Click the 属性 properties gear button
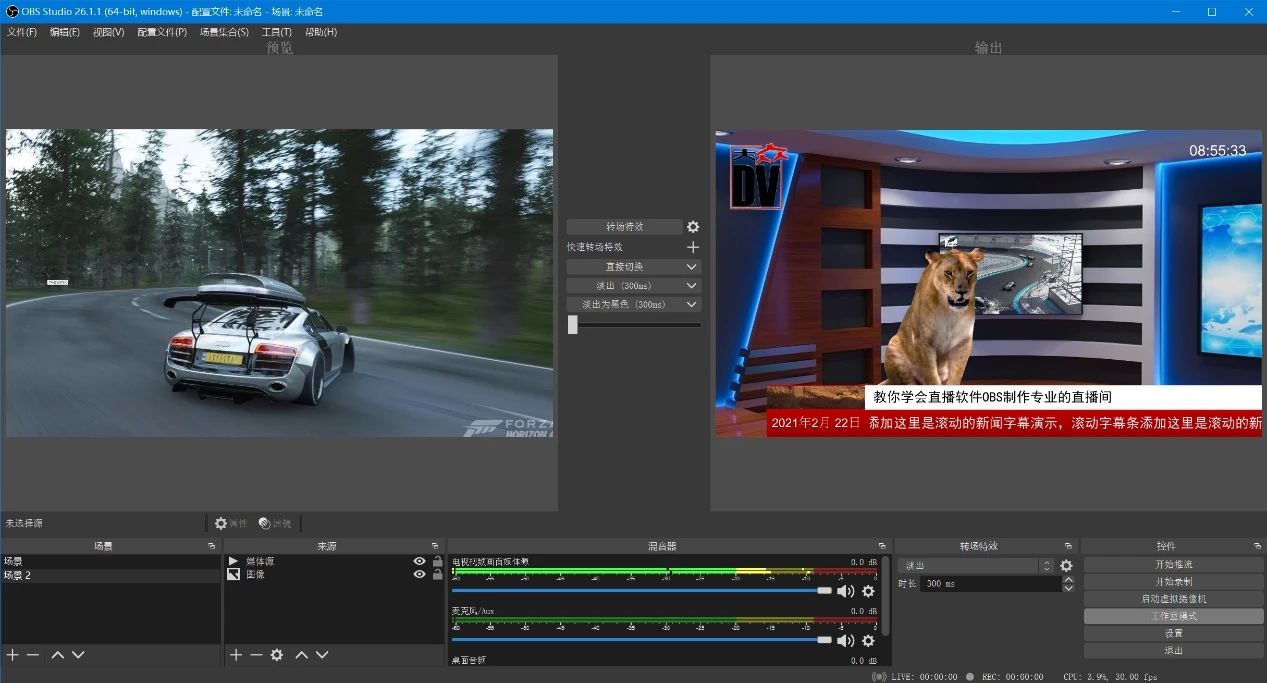Screen dimensions: 1267x683 [x=231, y=523]
